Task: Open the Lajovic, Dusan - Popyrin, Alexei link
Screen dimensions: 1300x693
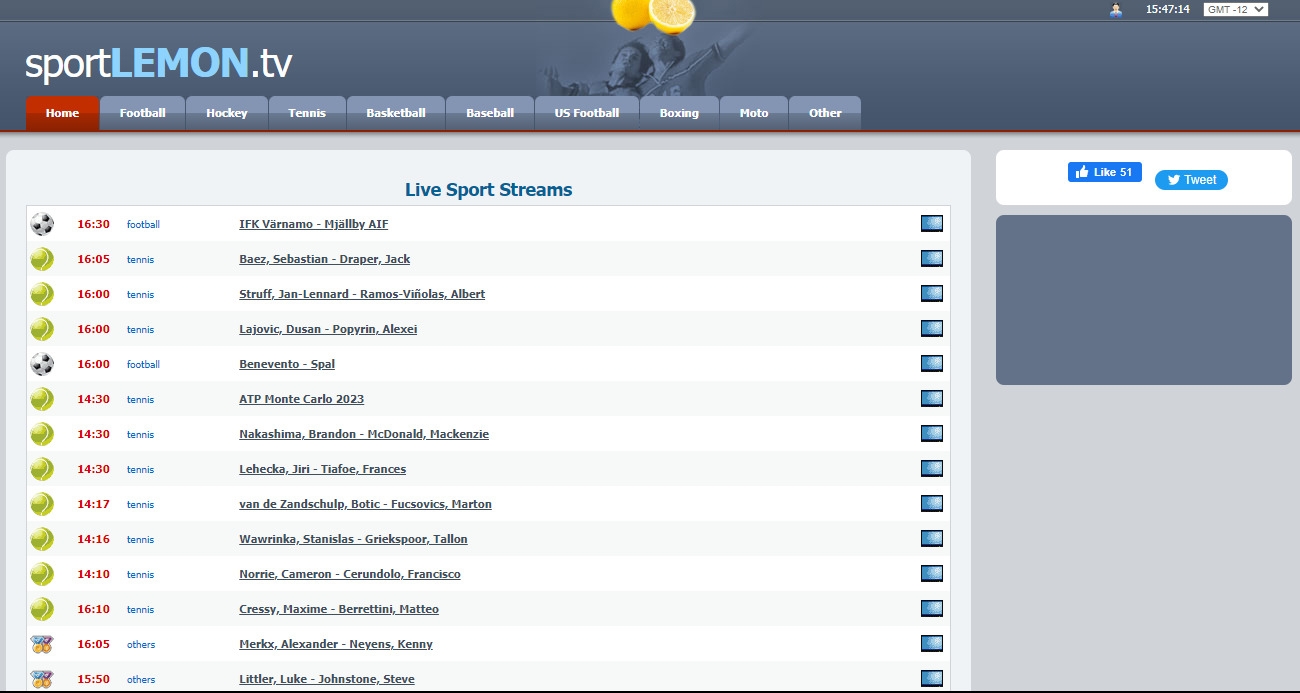Action: click(328, 329)
